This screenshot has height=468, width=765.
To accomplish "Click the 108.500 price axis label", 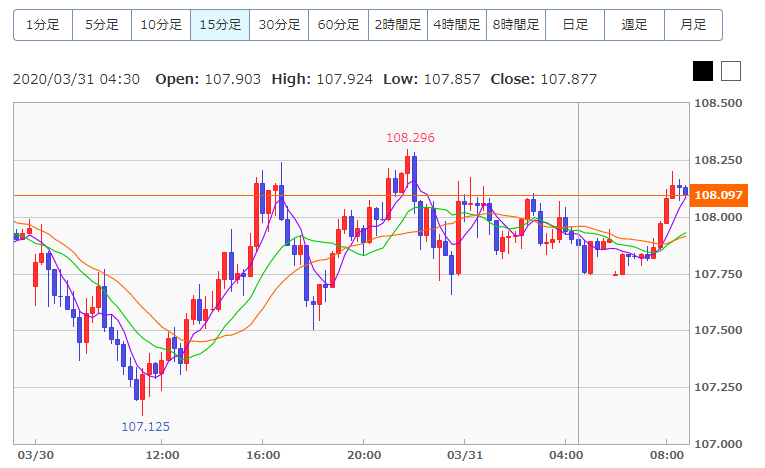I will pyautogui.click(x=718, y=103).
